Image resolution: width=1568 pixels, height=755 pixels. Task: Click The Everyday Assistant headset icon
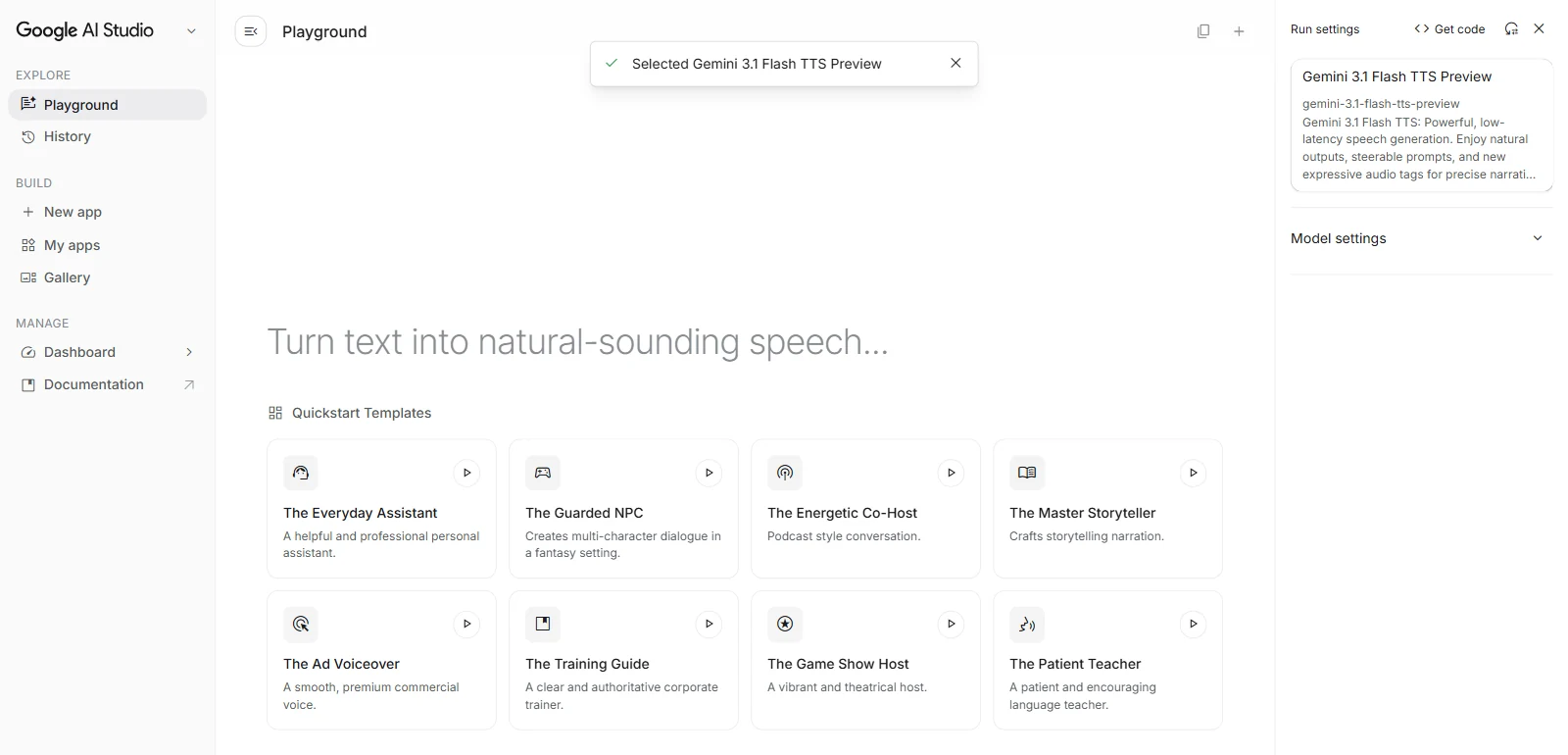(301, 473)
